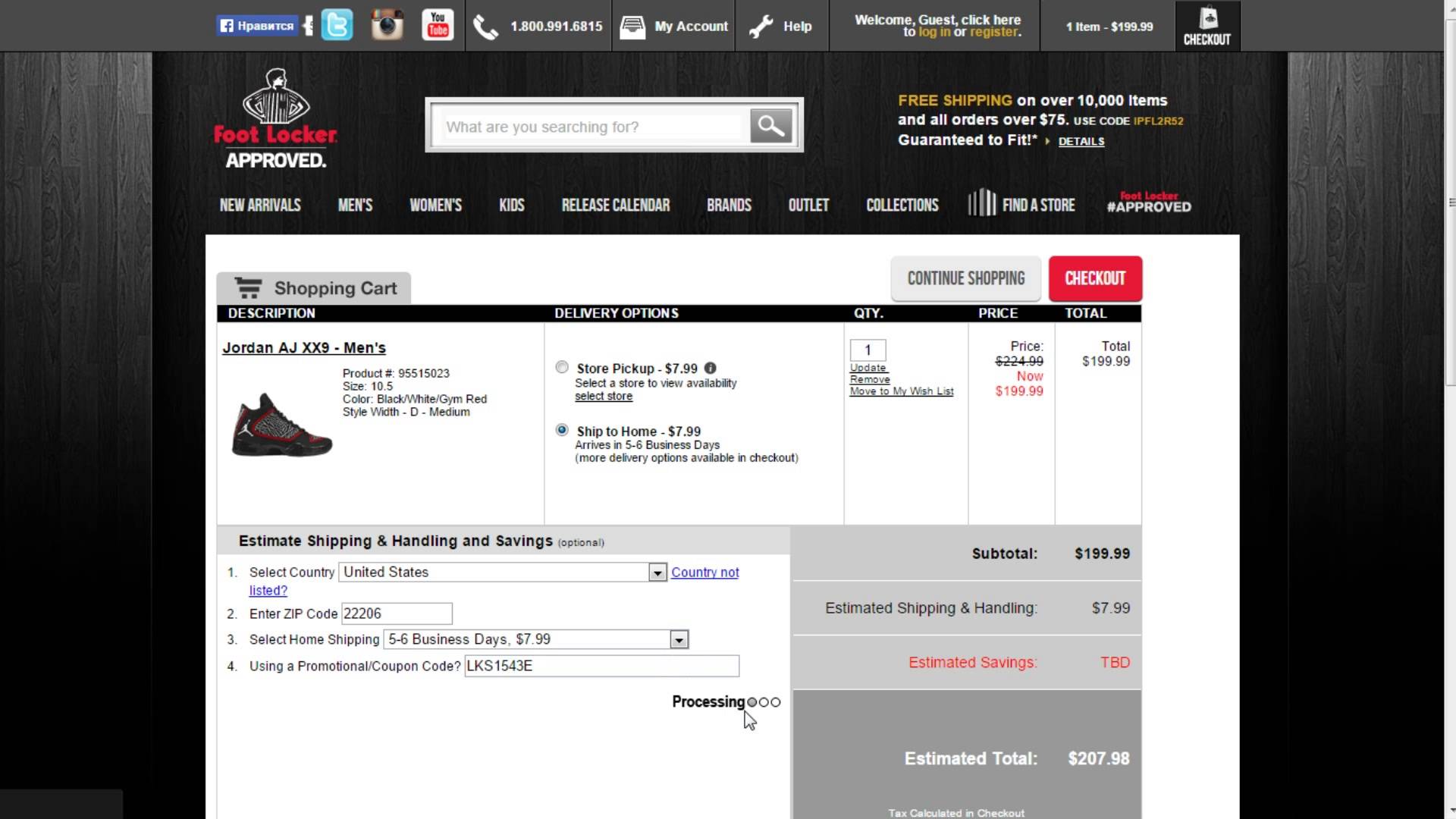Click the Remove item link
Screen dimensions: 1456x819
[x=869, y=379]
